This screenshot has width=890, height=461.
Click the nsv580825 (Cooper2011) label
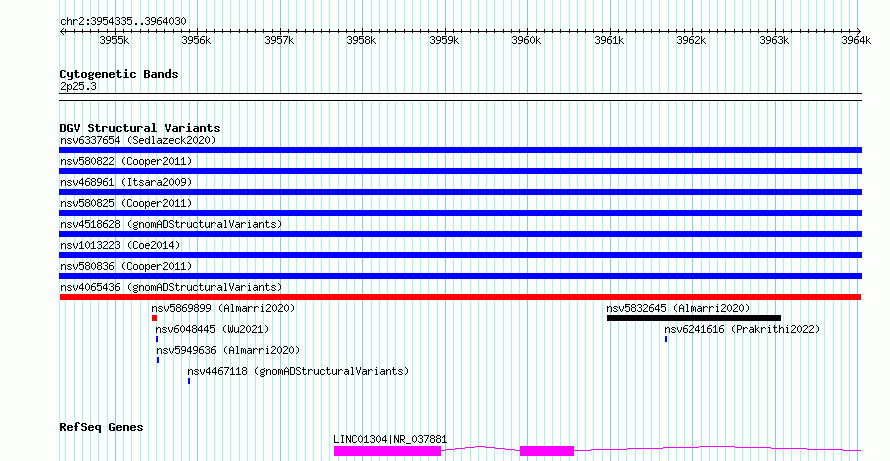pyautogui.click(x=126, y=203)
